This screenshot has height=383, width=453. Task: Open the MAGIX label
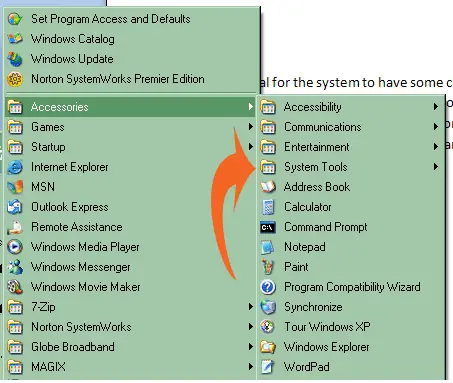(x=48, y=367)
